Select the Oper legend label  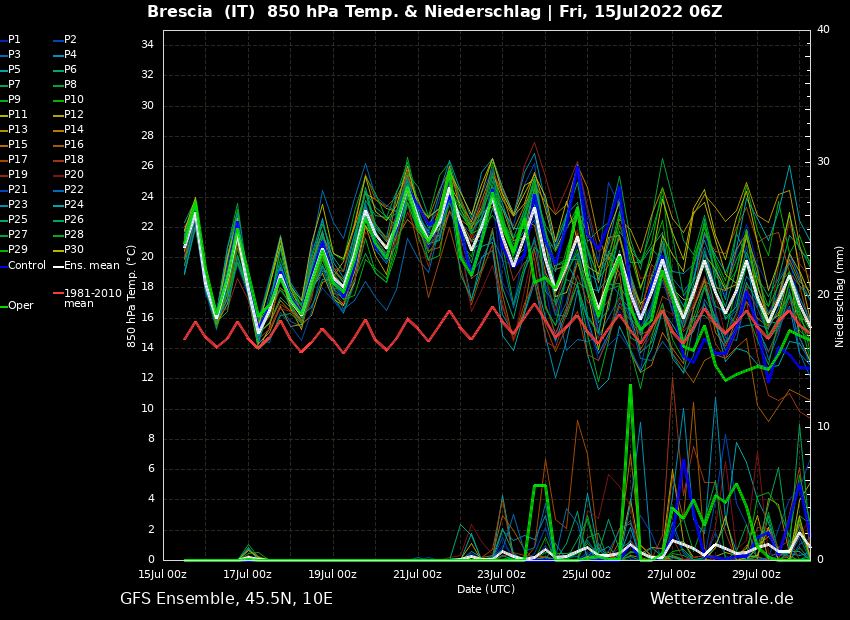(21, 306)
